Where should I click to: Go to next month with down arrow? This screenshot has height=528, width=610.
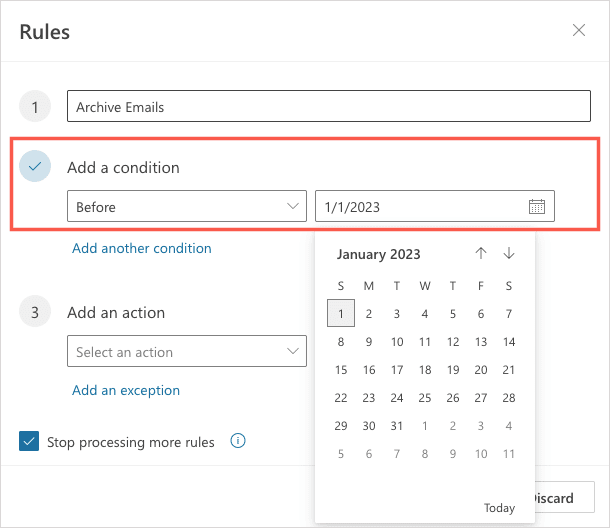(x=509, y=254)
